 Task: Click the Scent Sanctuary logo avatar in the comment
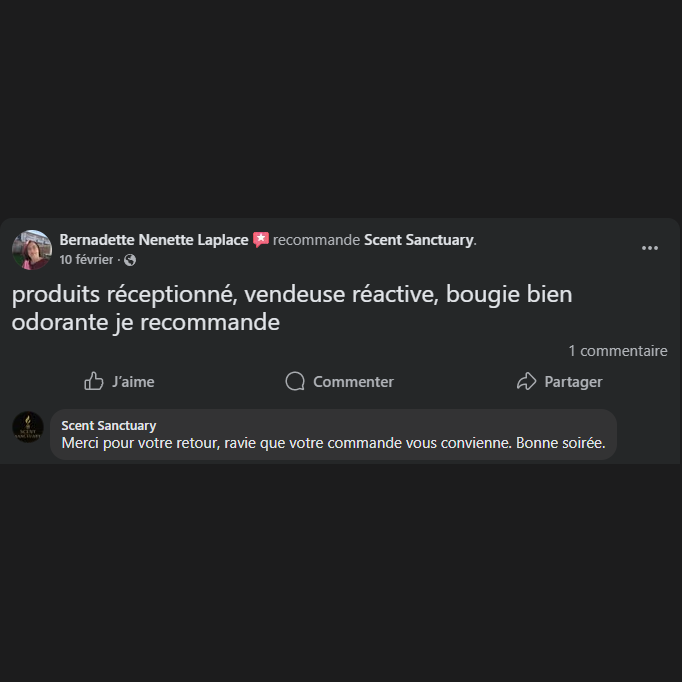(x=28, y=427)
